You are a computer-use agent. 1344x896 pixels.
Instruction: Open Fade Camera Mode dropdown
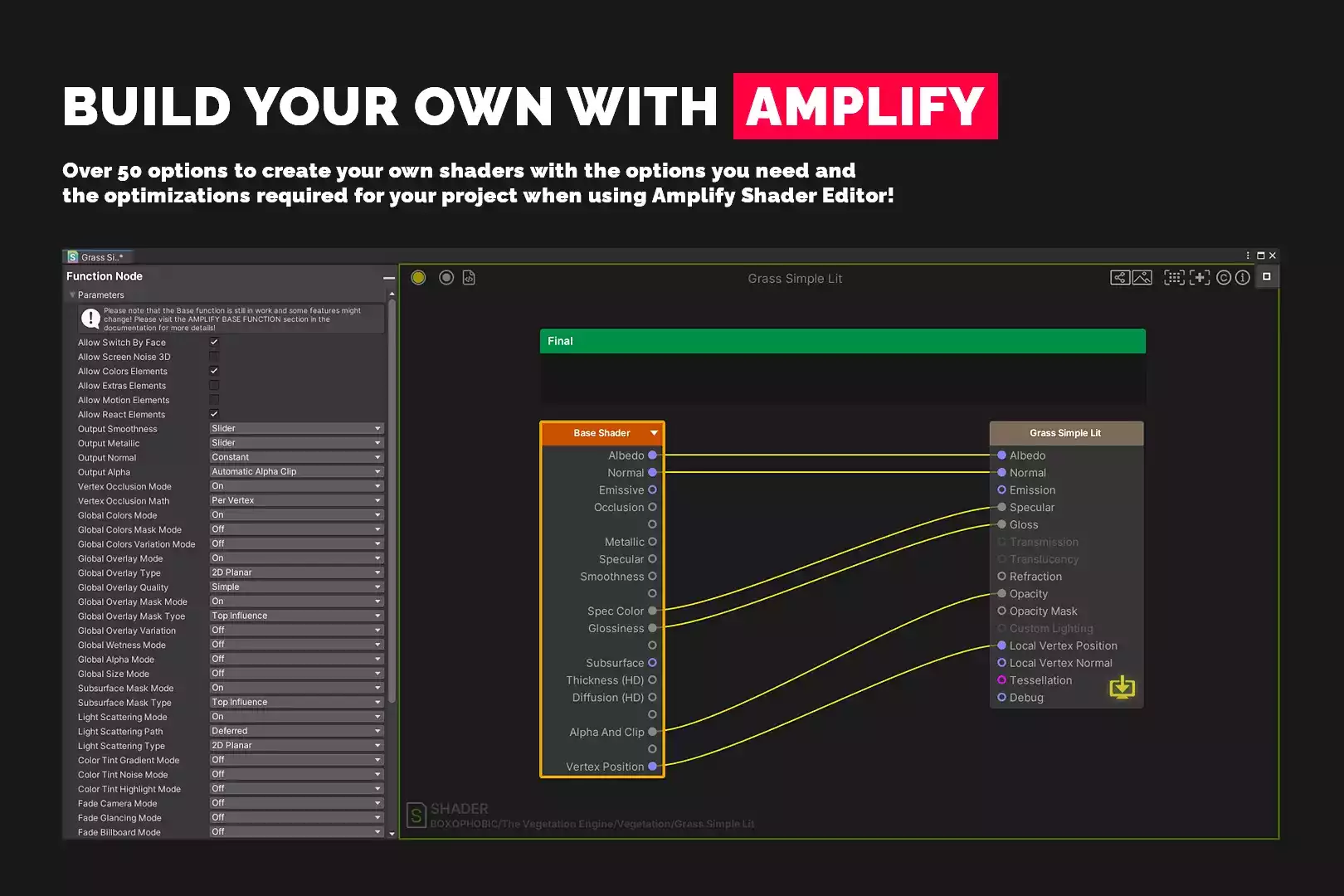coord(296,803)
